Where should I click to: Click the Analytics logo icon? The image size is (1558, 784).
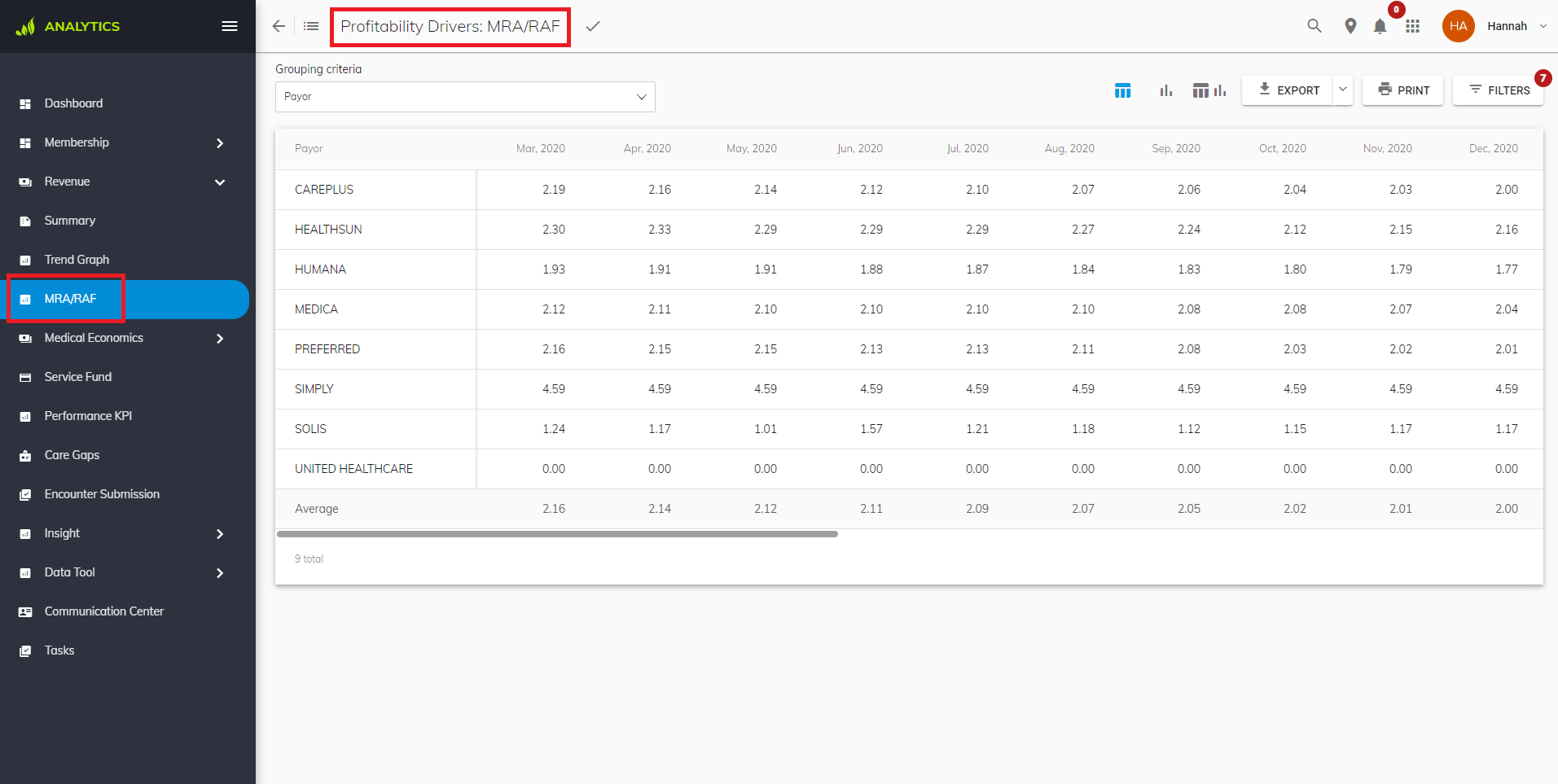(25, 27)
